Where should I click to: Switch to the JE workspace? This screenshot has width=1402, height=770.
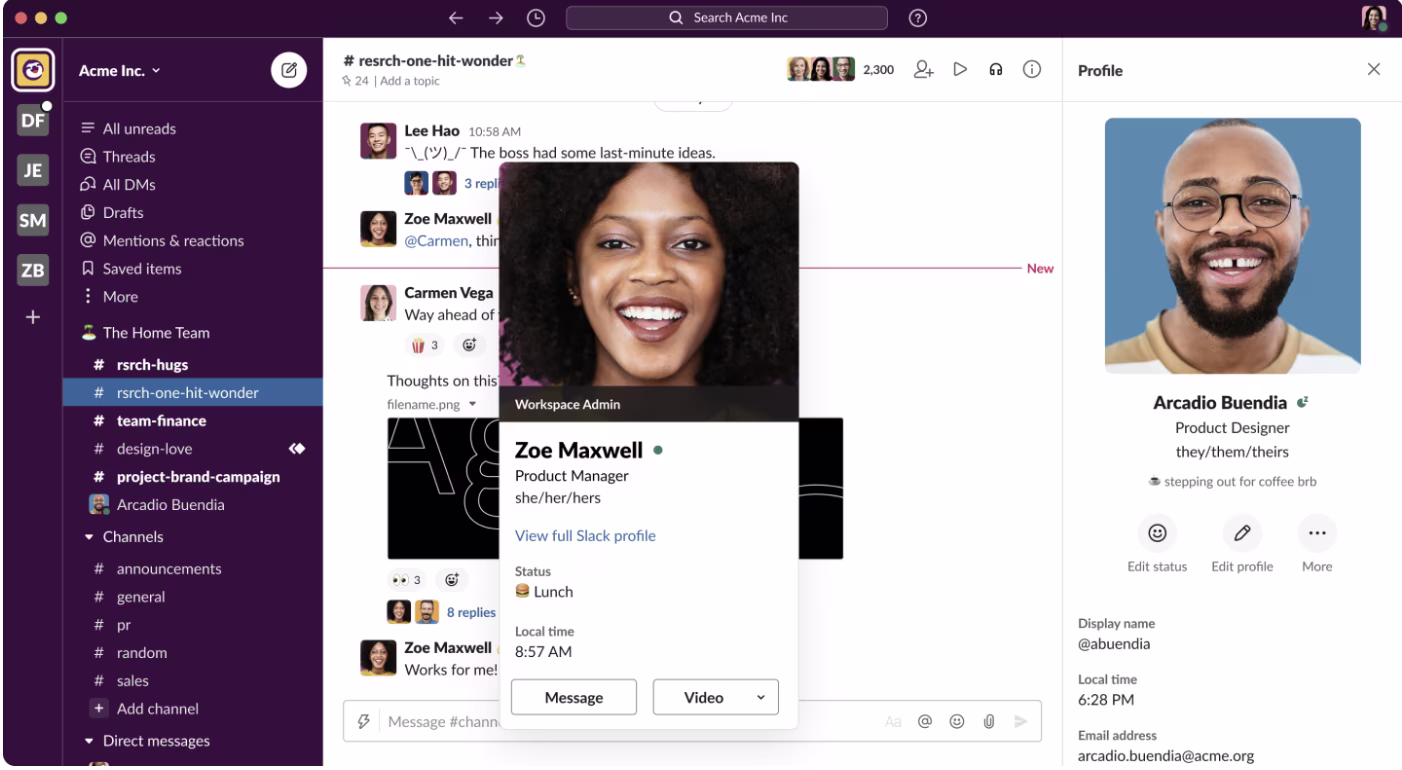31,171
